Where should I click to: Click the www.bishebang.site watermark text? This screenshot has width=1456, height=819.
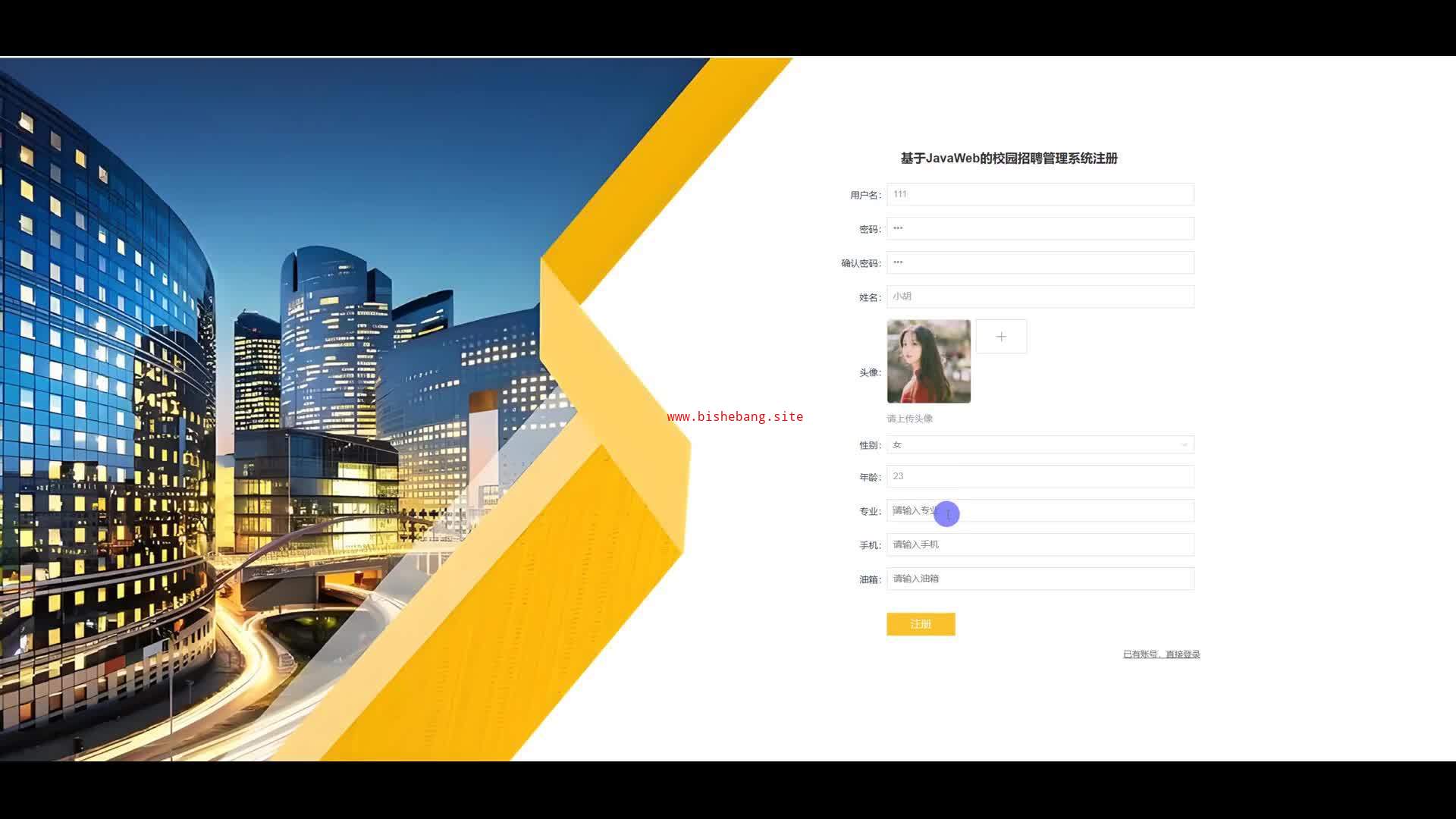pos(735,416)
